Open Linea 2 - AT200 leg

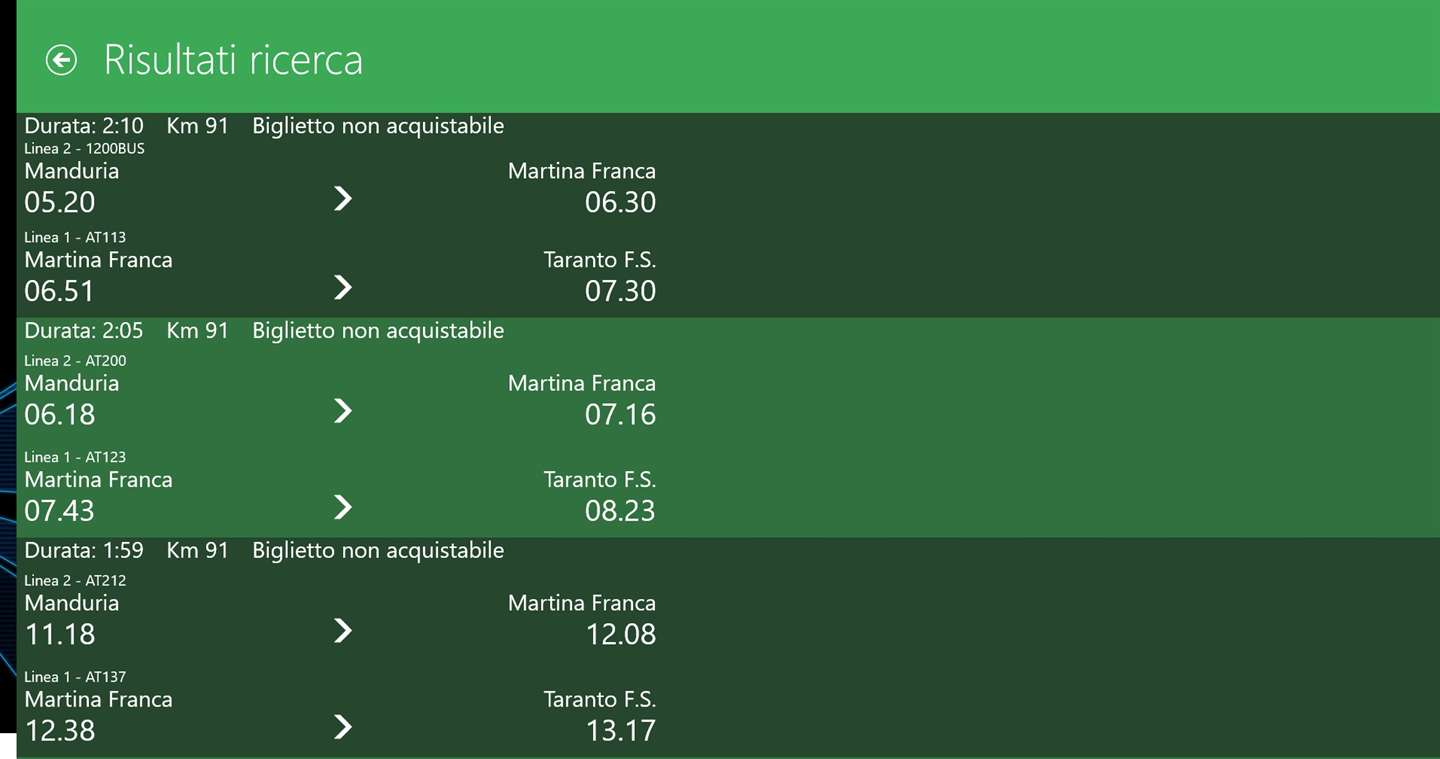[75, 361]
